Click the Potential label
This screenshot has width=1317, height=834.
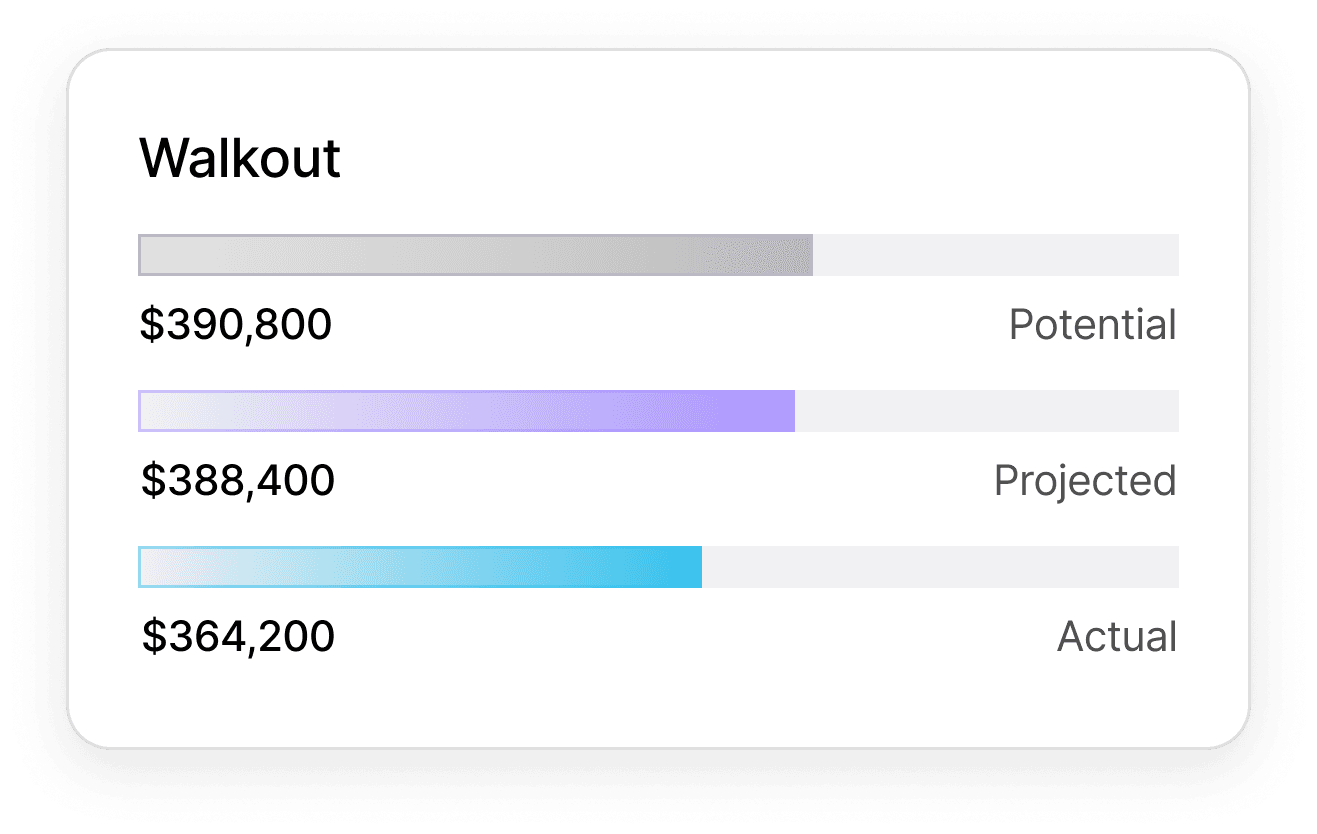click(x=1092, y=325)
